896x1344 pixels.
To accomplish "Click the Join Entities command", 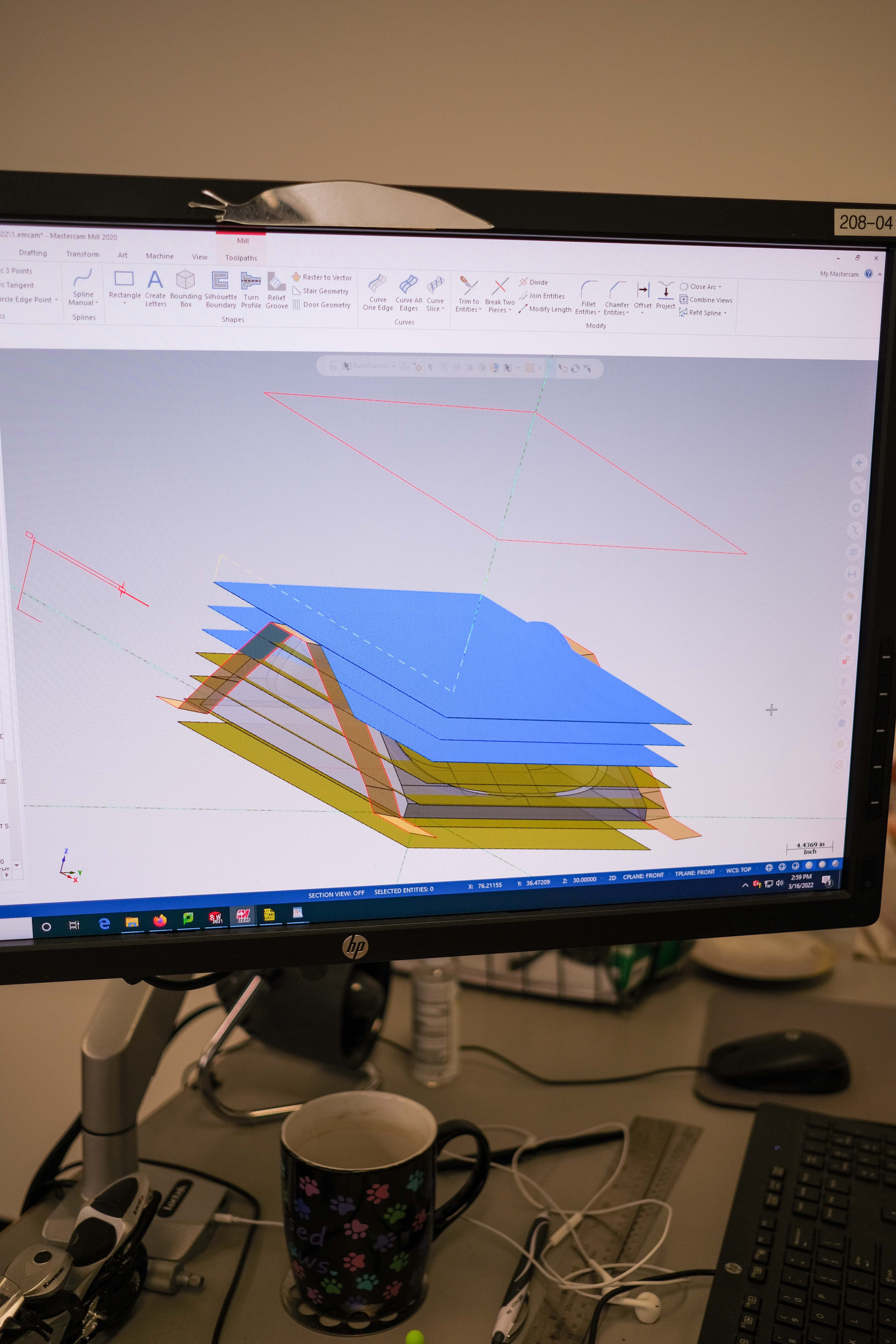I will (x=542, y=296).
